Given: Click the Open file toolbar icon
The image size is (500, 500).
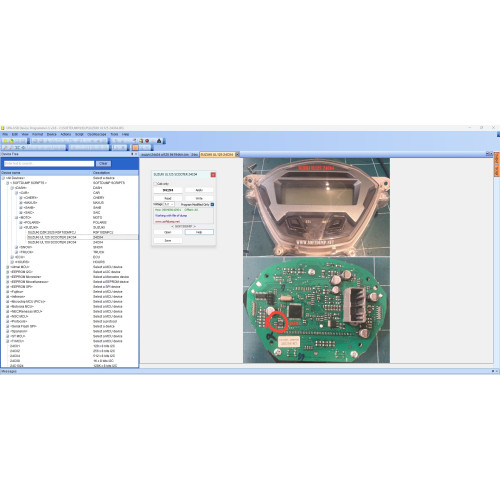Looking at the screenshot, I should pyautogui.click(x=11, y=141).
